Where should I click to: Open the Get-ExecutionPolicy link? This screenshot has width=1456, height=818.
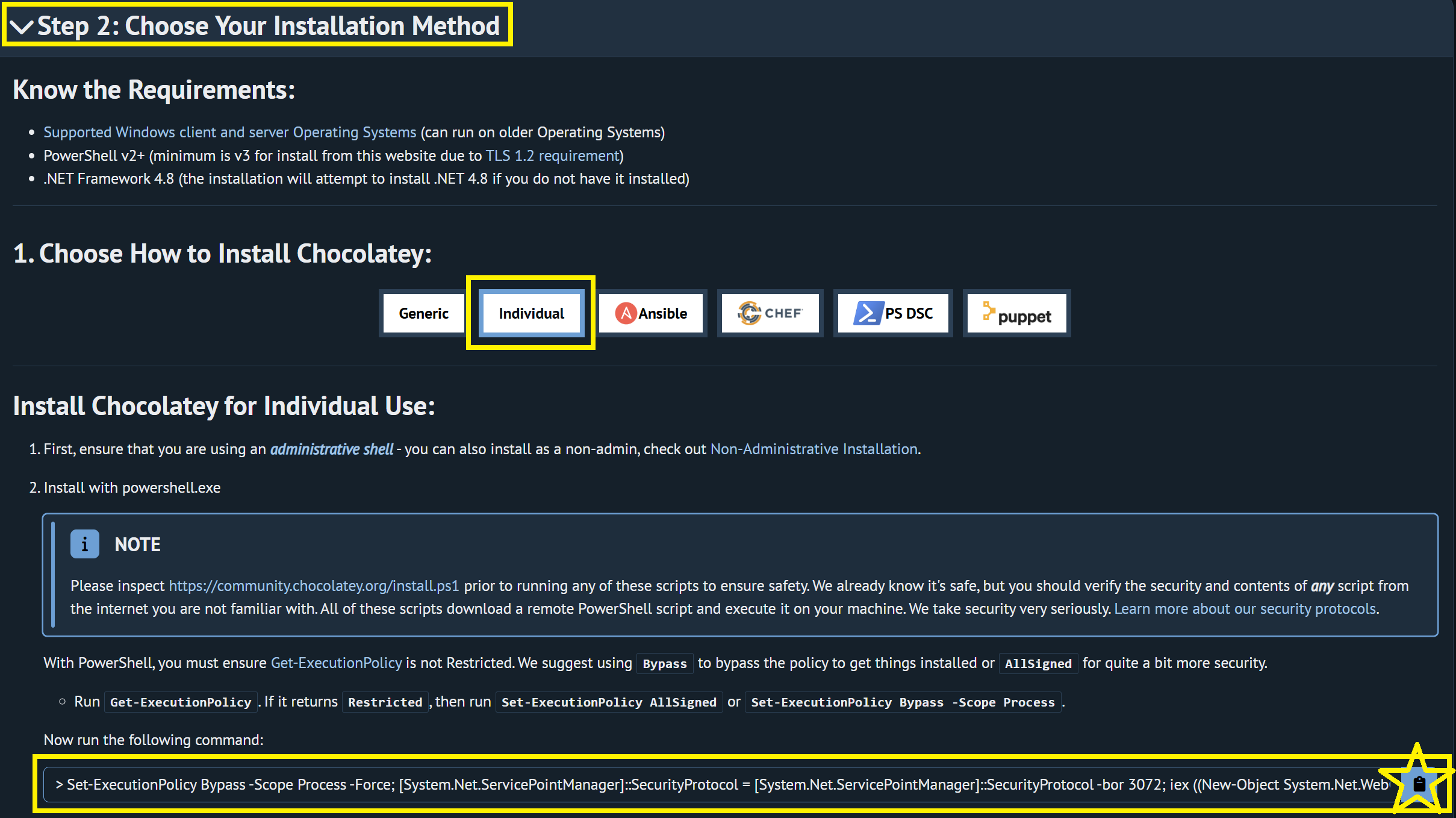coord(336,663)
